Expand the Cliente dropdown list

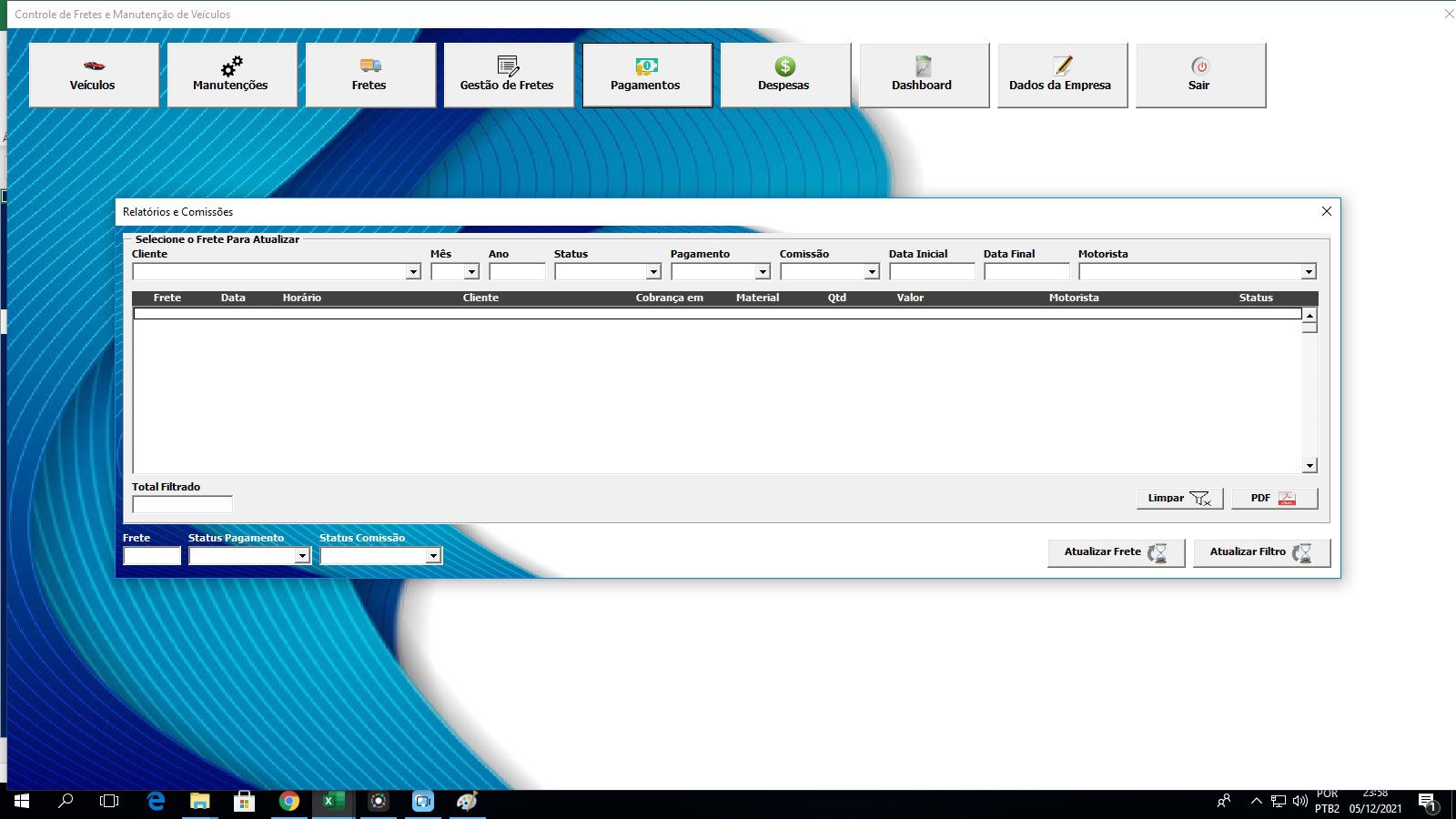(x=412, y=272)
